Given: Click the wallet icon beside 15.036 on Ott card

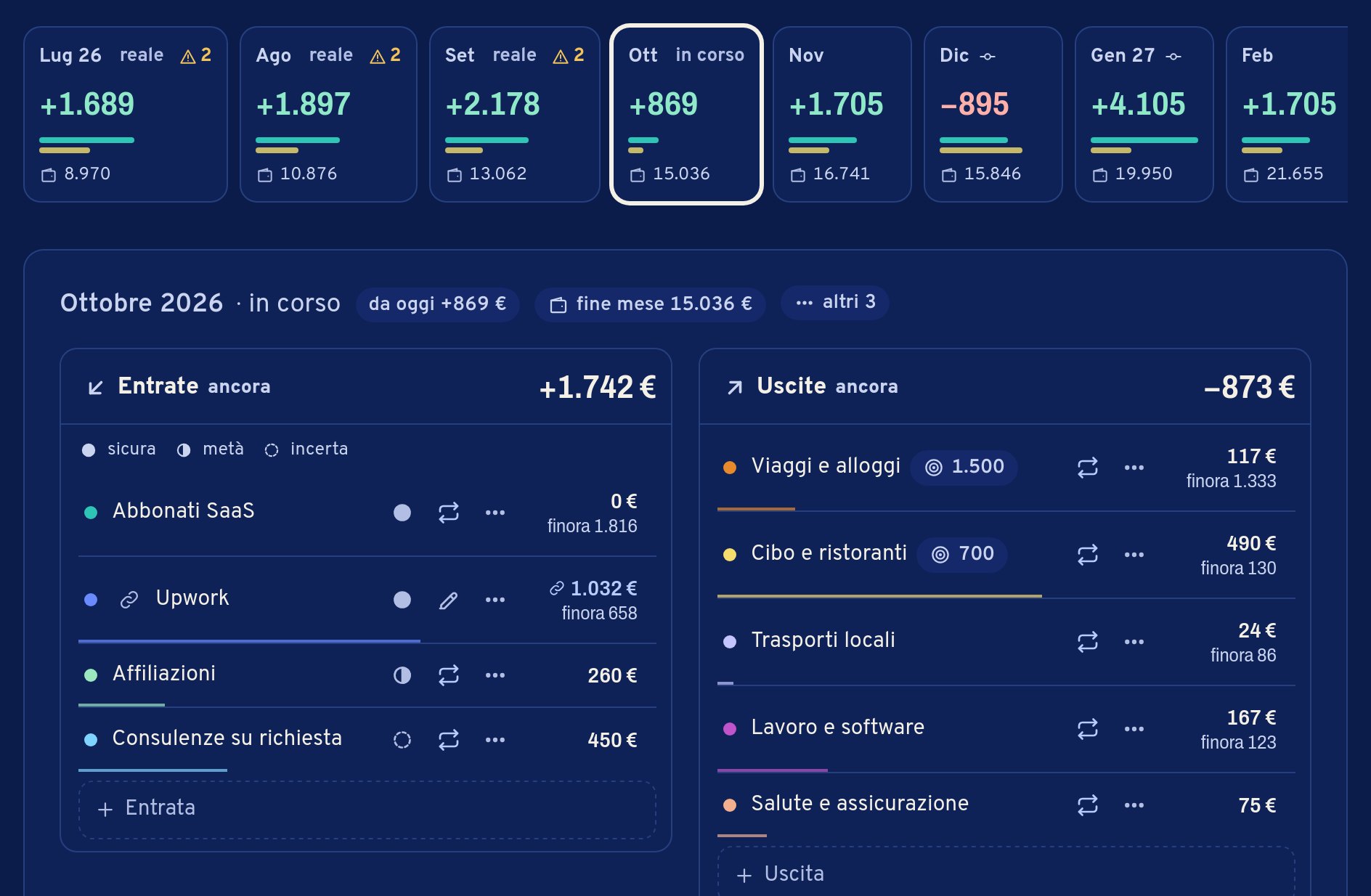Looking at the screenshot, I should tap(638, 174).
